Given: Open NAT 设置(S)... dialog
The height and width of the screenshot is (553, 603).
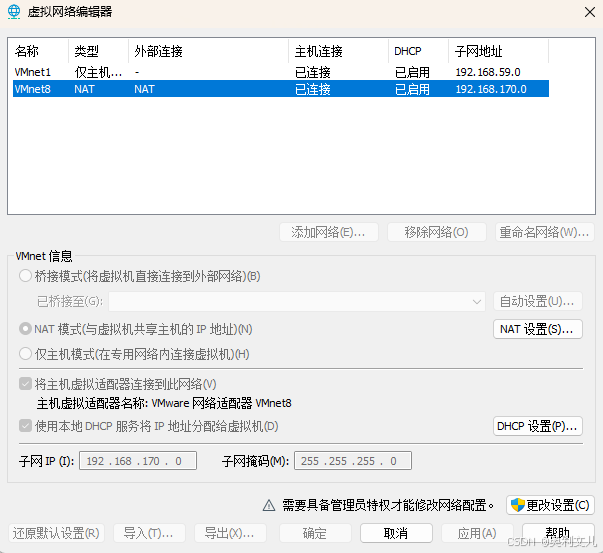Looking at the screenshot, I should (538, 329).
